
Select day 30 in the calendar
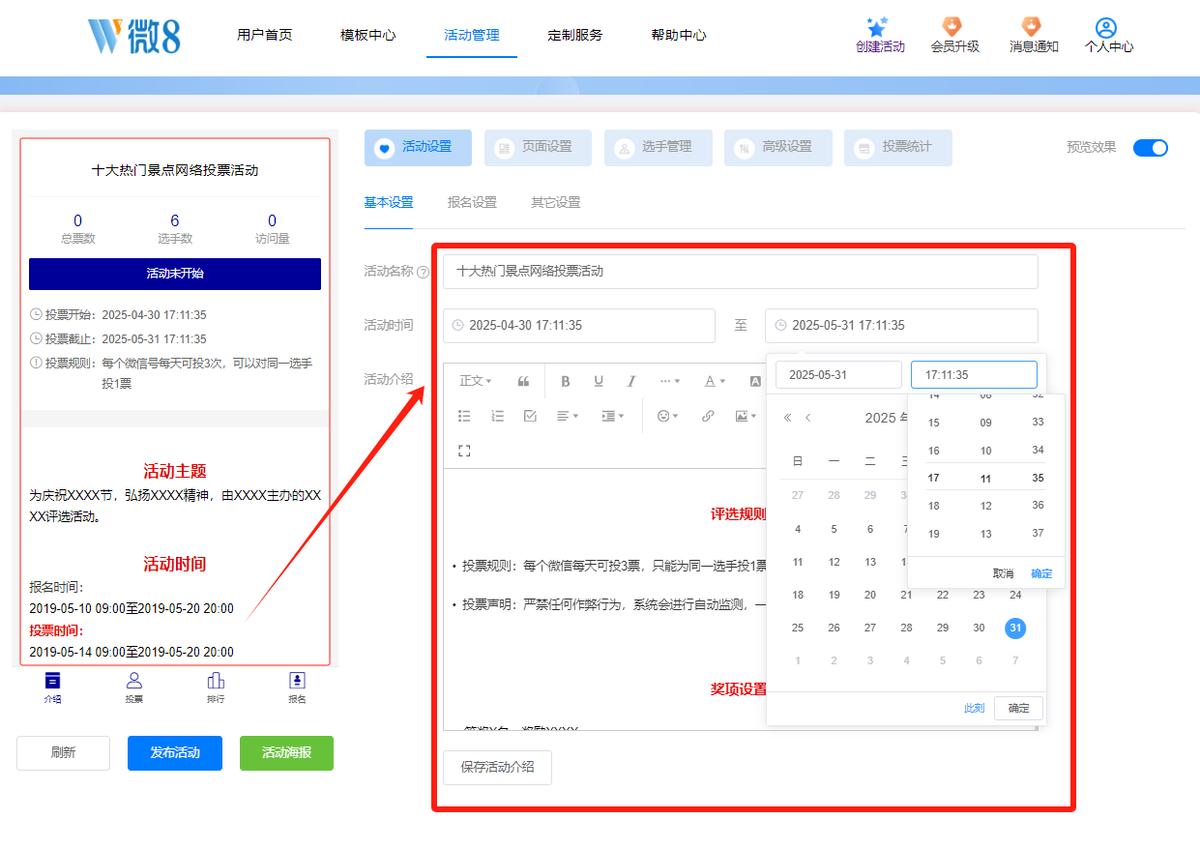pos(979,628)
